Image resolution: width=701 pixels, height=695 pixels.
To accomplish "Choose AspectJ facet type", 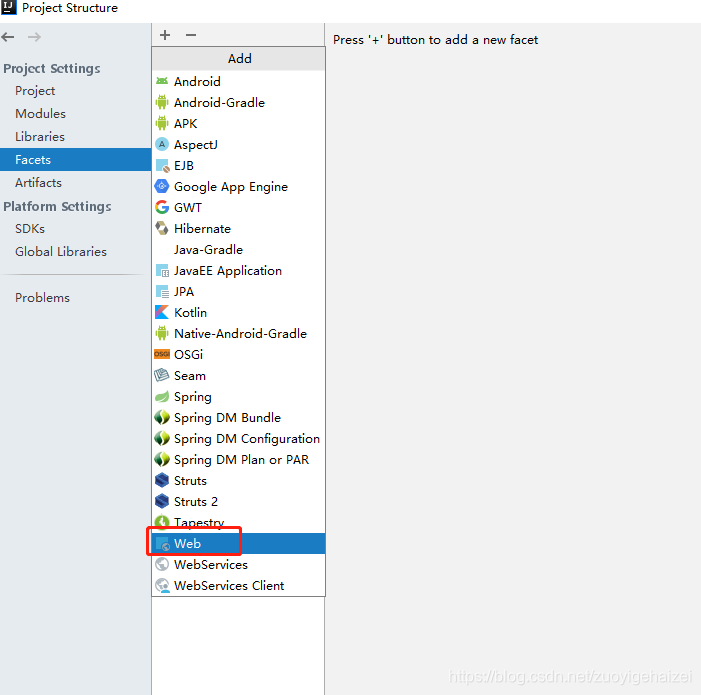I will tap(239, 144).
